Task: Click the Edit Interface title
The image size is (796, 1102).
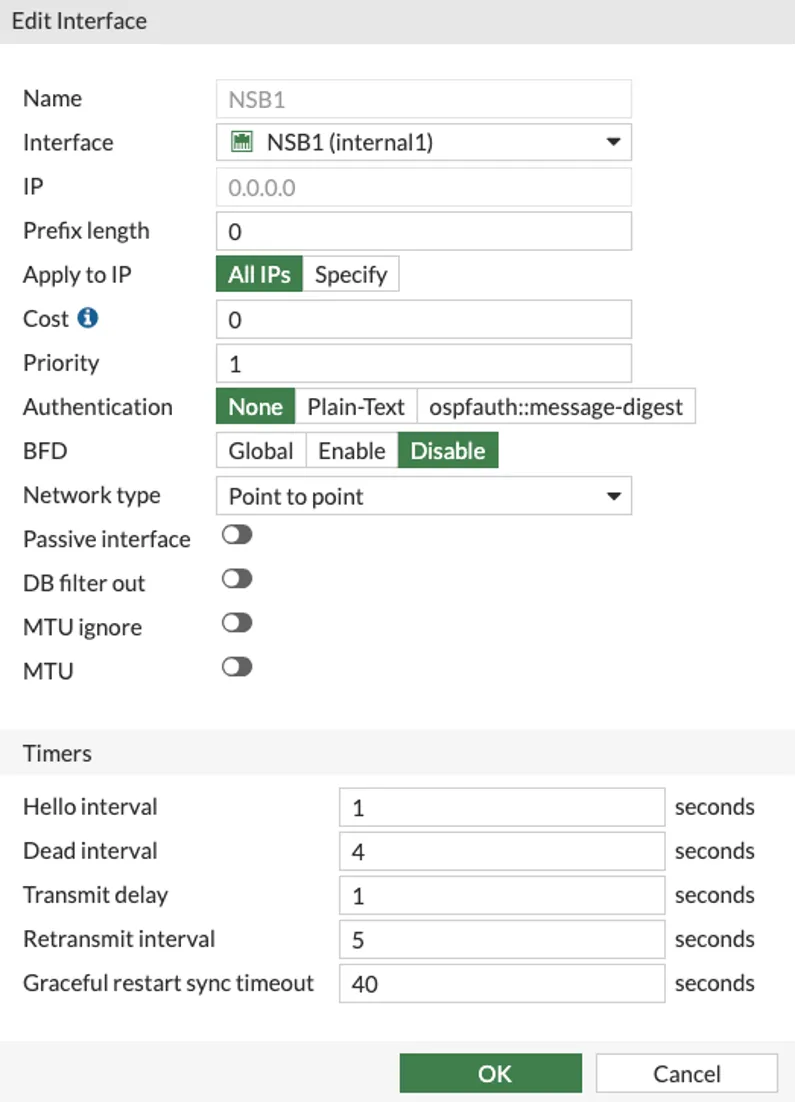Action: 79,21
